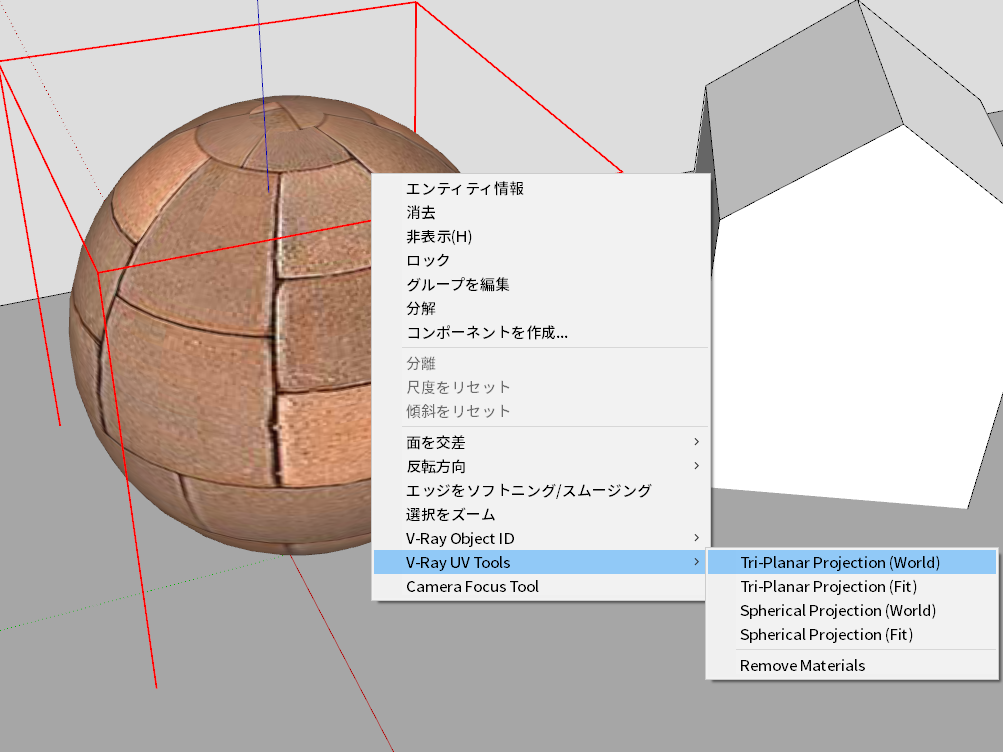Viewport: 1003px width, 752px height.
Task: Expand 反転方向 submenu arrow
Action: (696, 466)
